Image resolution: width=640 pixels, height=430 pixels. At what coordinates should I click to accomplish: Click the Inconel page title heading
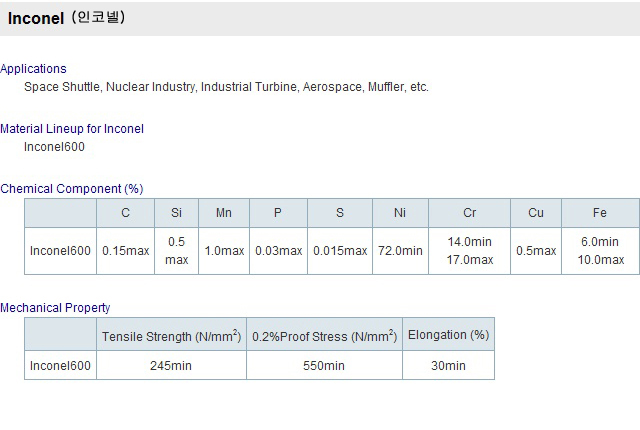point(67,18)
